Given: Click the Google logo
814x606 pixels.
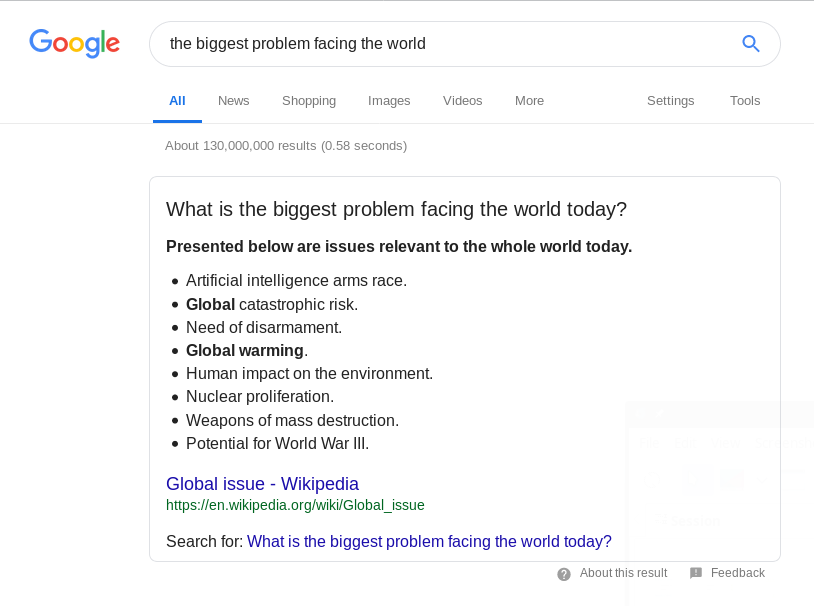Looking at the screenshot, I should pyautogui.click(x=75, y=43).
